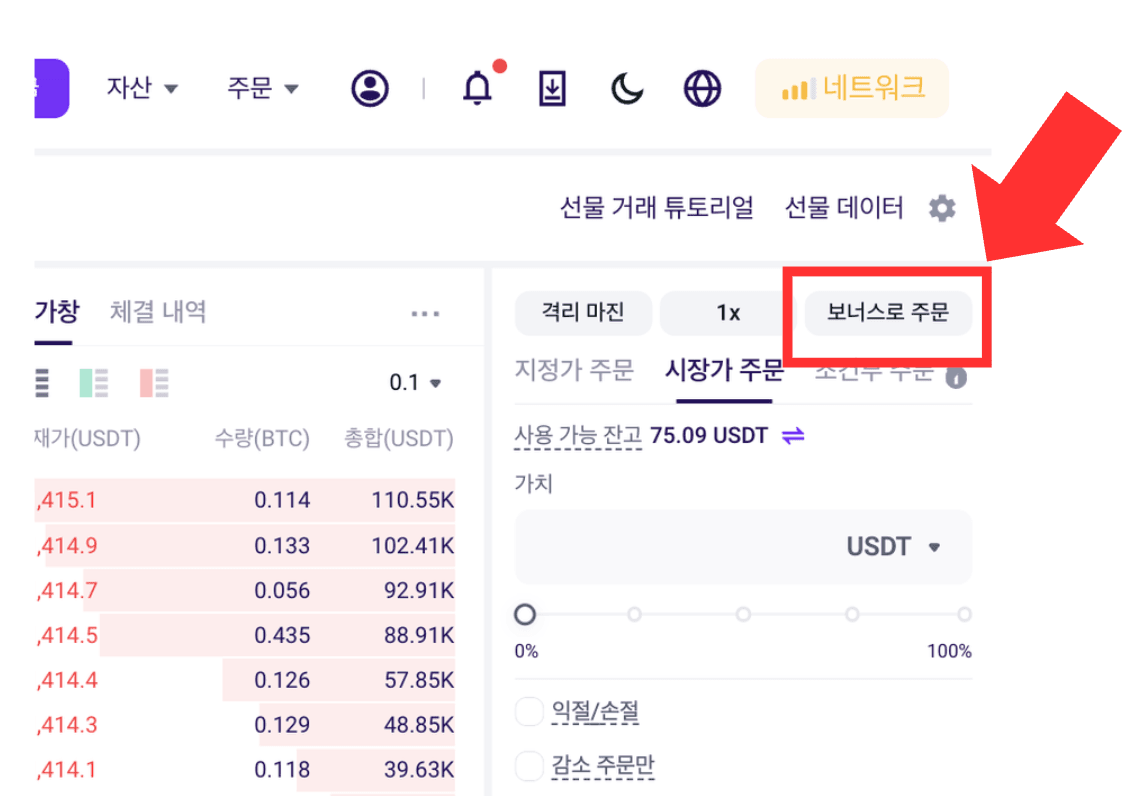Click the balance transfer arrows icon
The width and height of the screenshot is (1144, 796).
click(x=793, y=436)
